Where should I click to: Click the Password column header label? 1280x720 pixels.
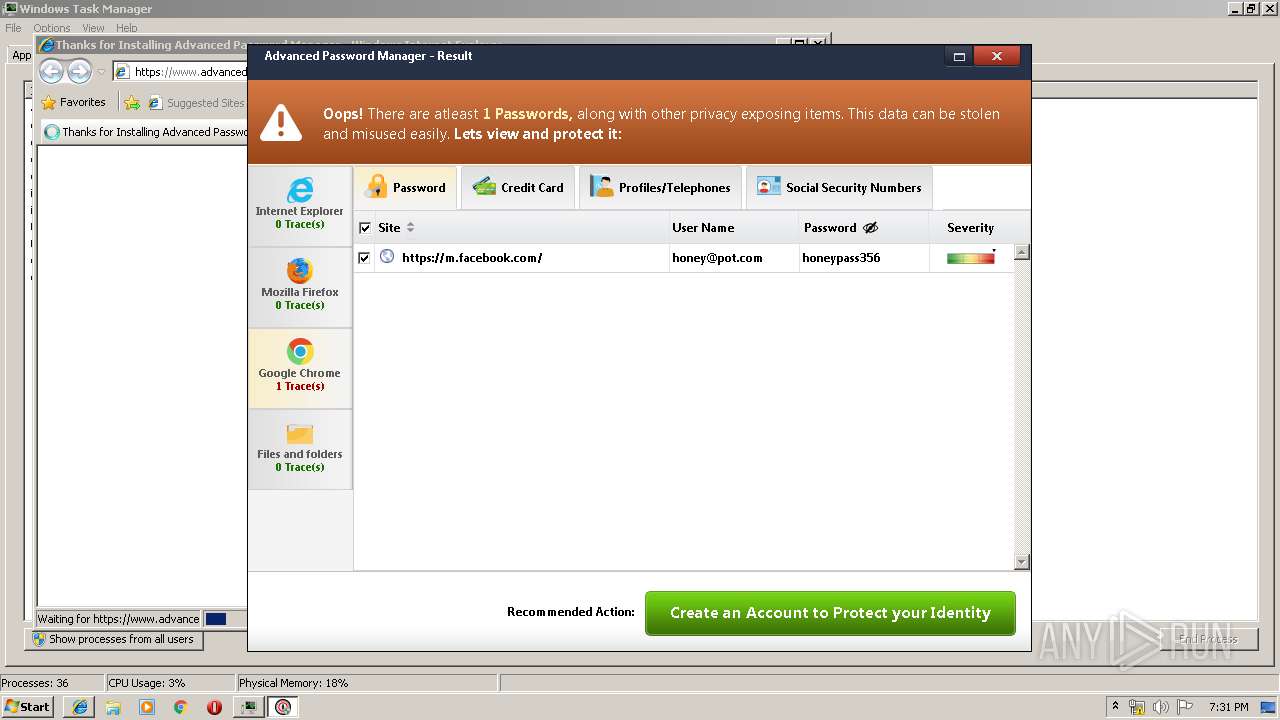point(830,228)
